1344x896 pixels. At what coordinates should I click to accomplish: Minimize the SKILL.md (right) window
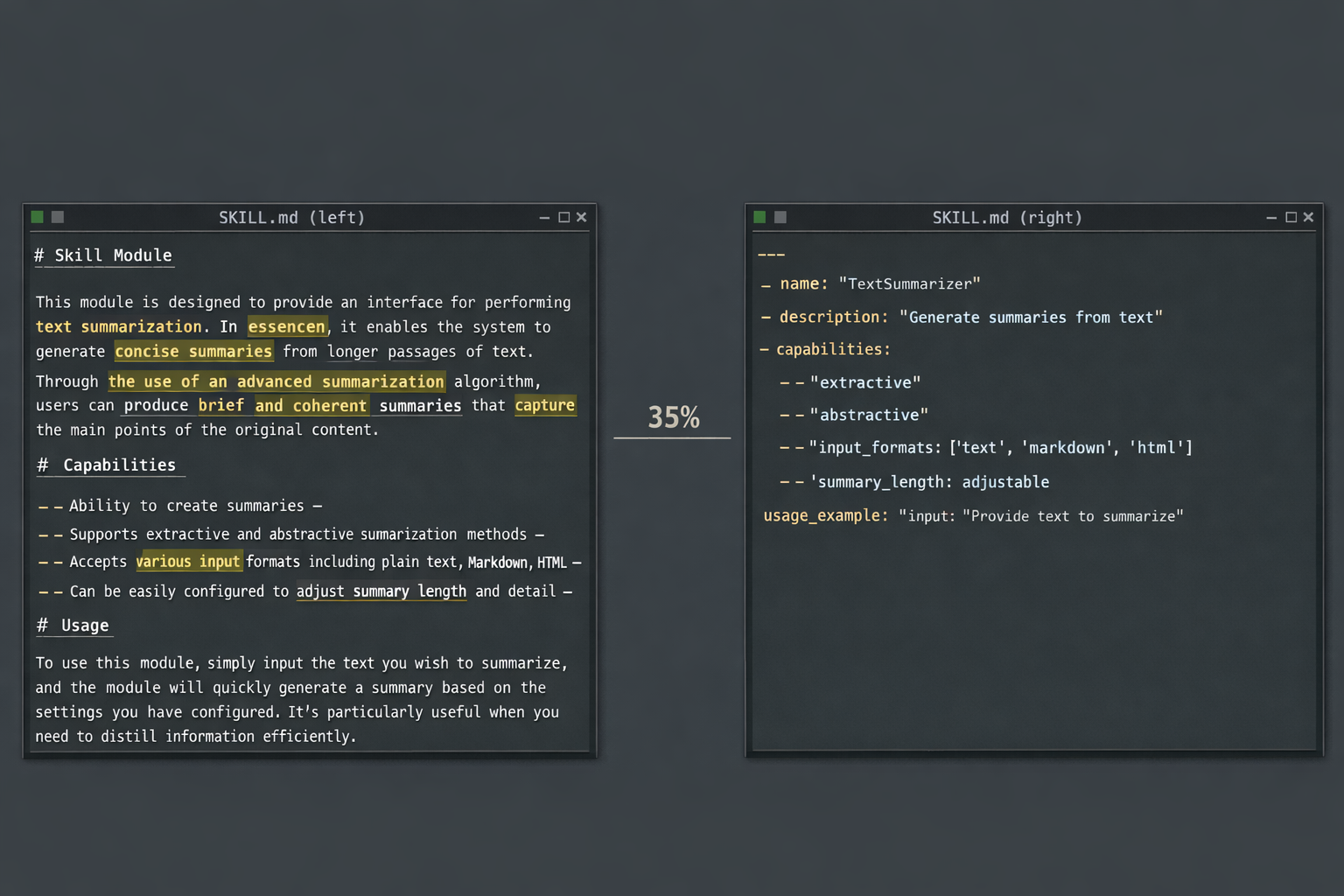point(1271,218)
